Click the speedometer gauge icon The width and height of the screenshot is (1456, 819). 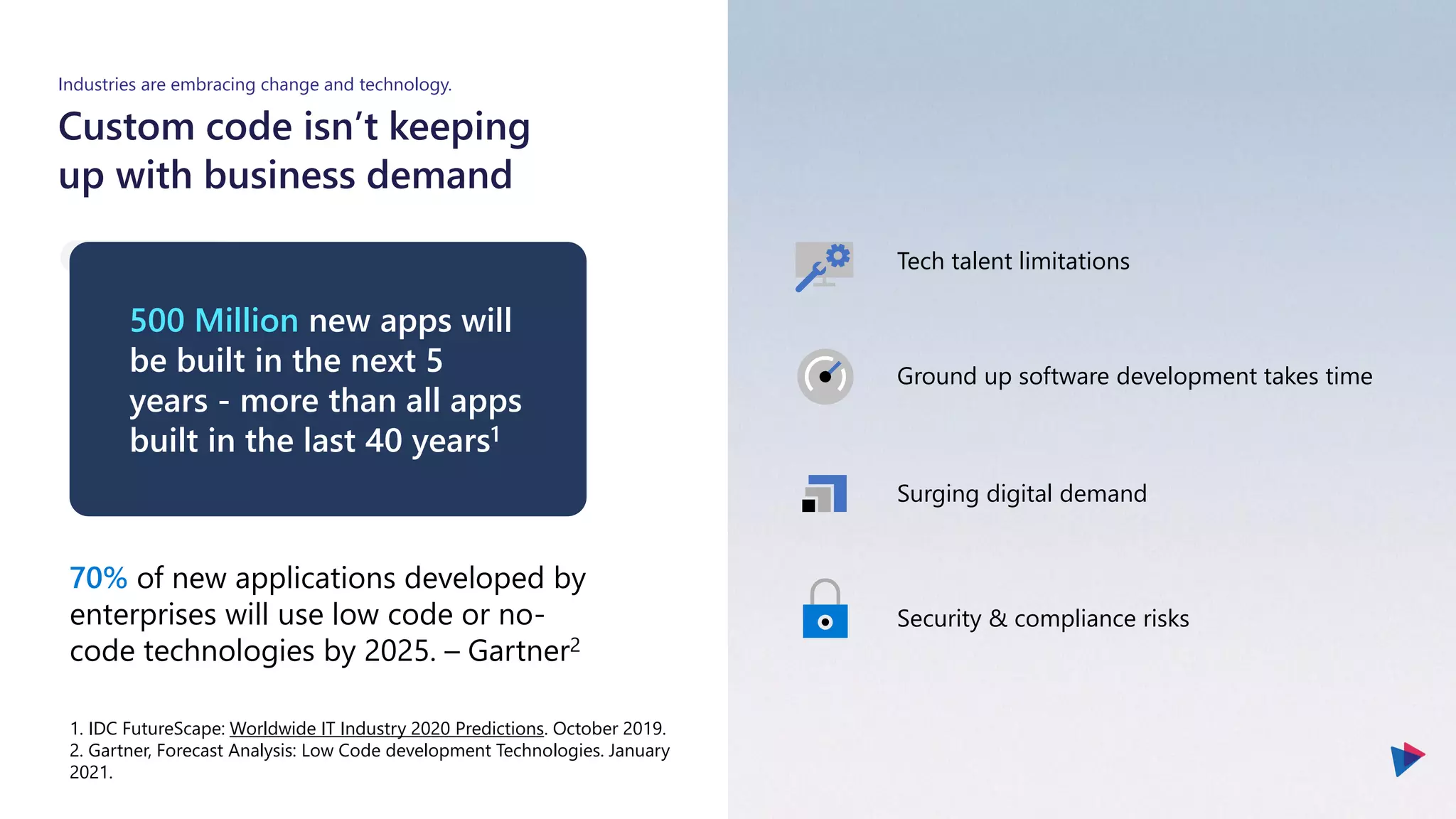[825, 376]
